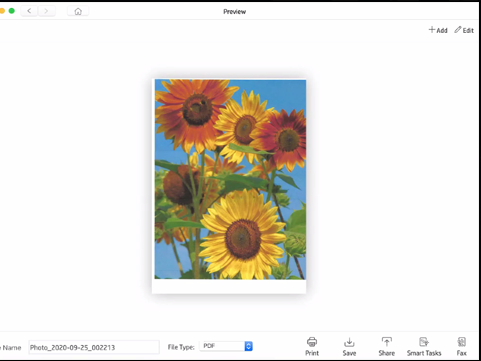Viewport: 481px width, 361px height.
Task: Open Smart Tasks
Action: [x=424, y=347]
